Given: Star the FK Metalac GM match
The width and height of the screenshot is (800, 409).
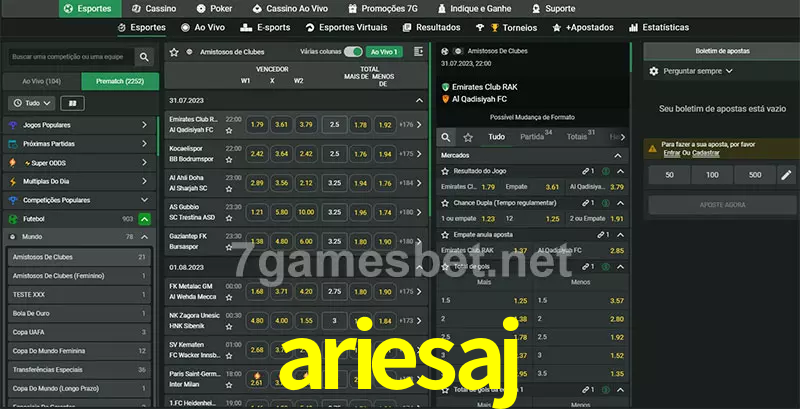Looking at the screenshot, I should click(x=229, y=297).
